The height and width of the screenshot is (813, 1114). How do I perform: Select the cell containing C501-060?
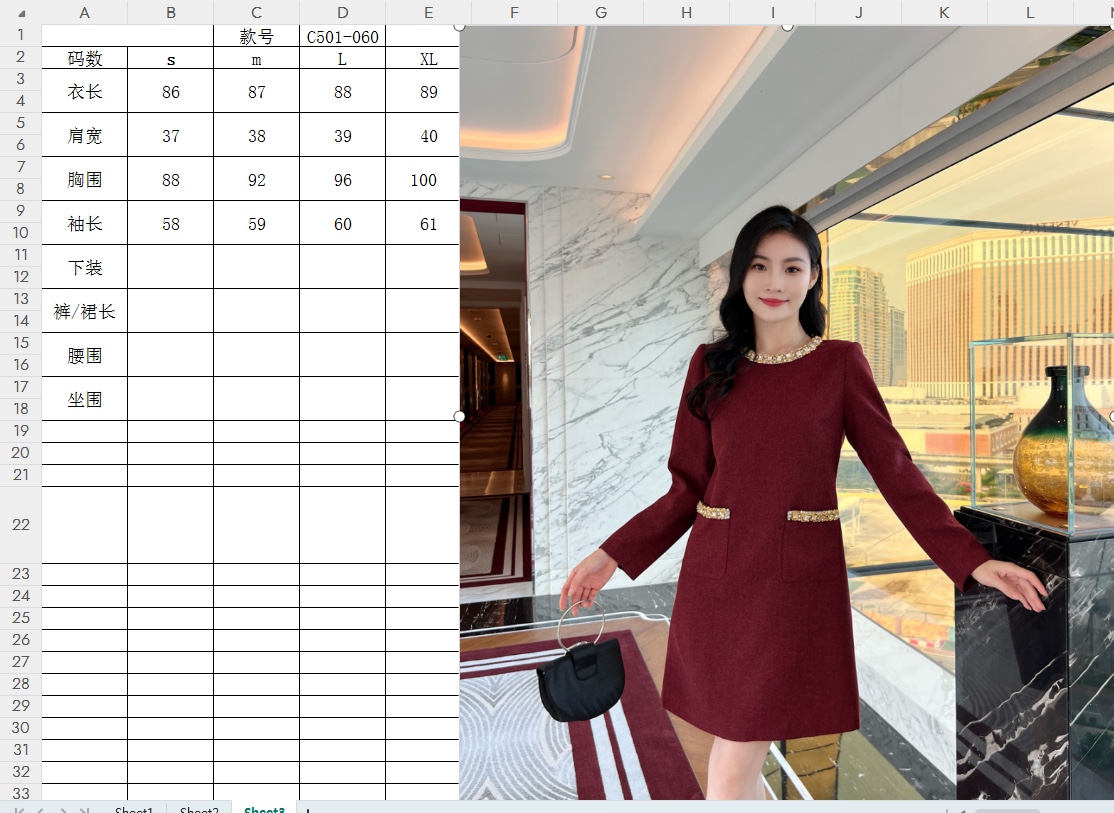(343, 37)
